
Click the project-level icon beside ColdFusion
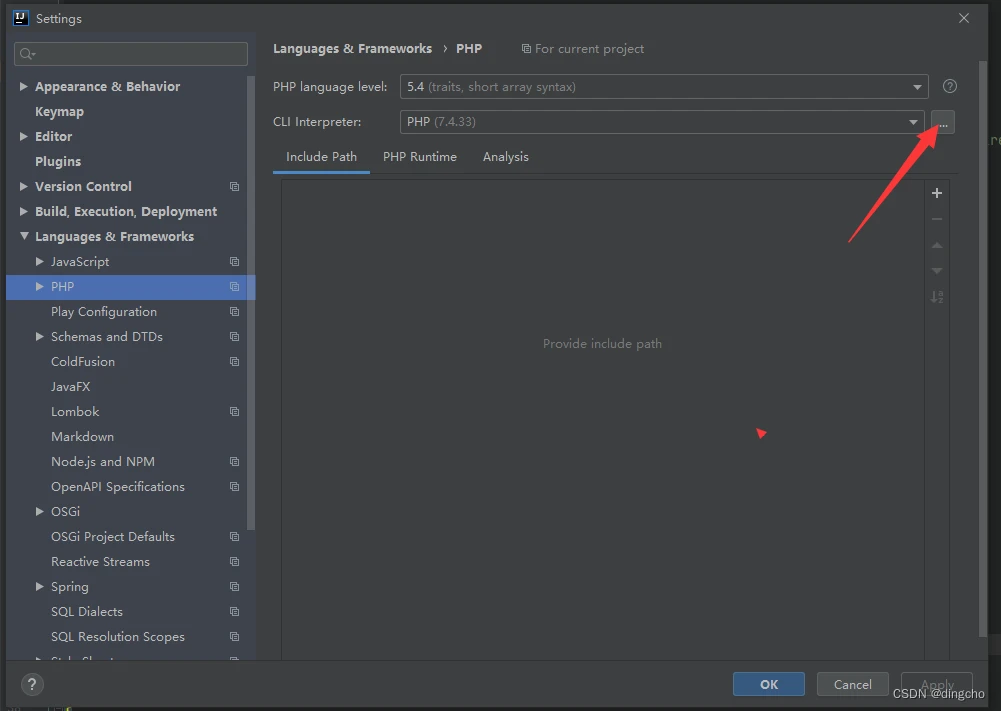tap(234, 361)
